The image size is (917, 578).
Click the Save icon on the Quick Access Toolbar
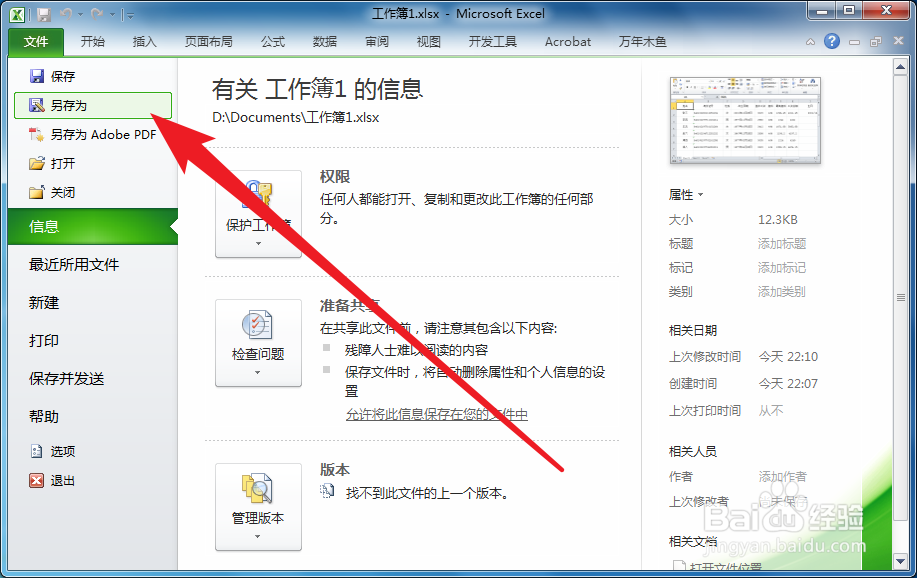(x=42, y=13)
